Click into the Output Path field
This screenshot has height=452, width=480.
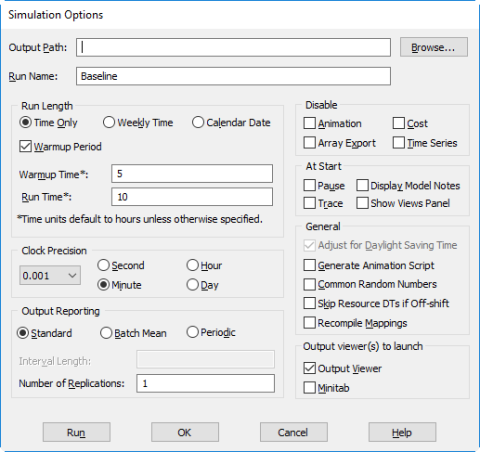[x=233, y=47]
